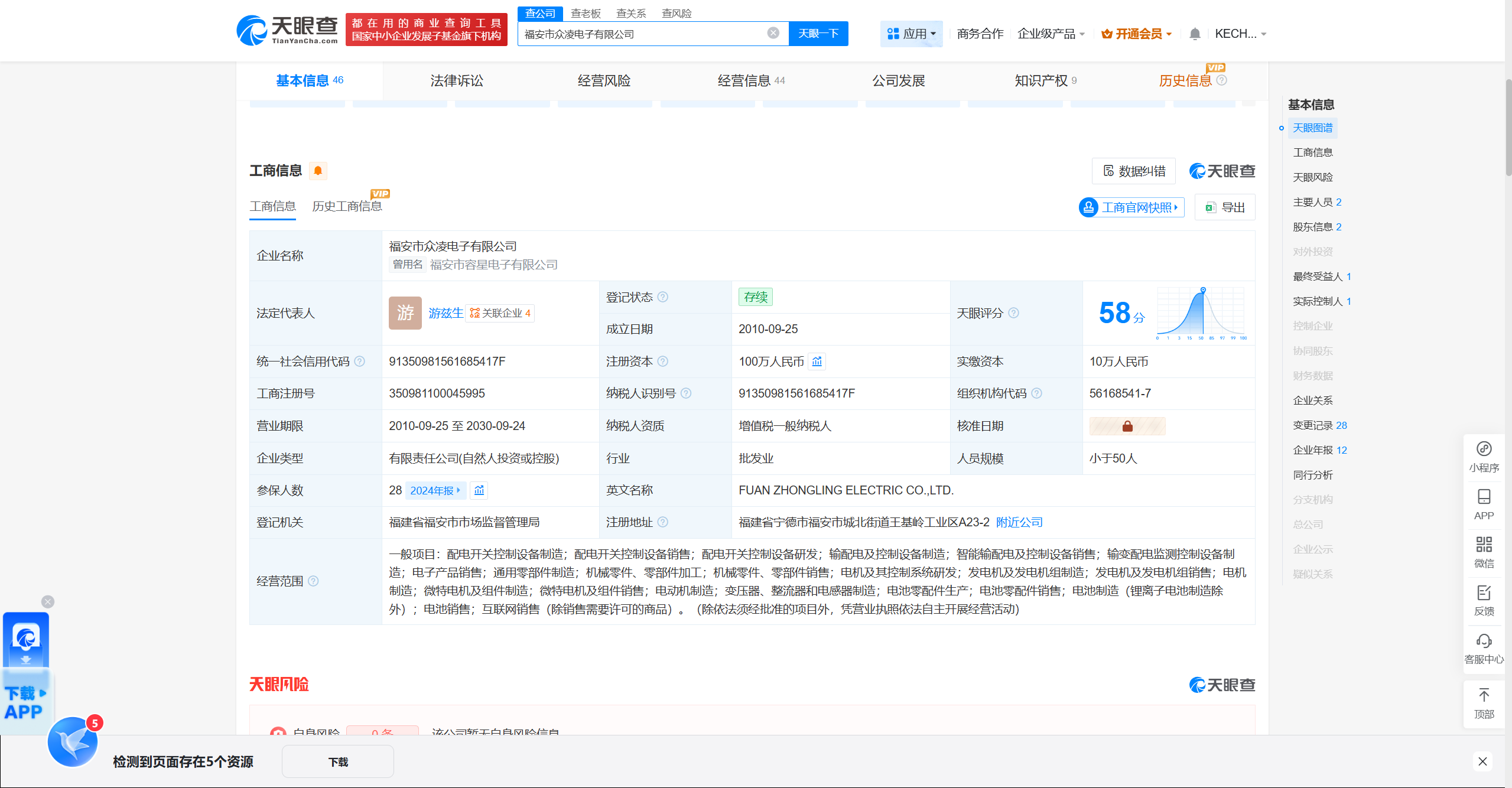Open legal representative 游兹生 link
This screenshot has width=1512, height=788.
click(446, 313)
